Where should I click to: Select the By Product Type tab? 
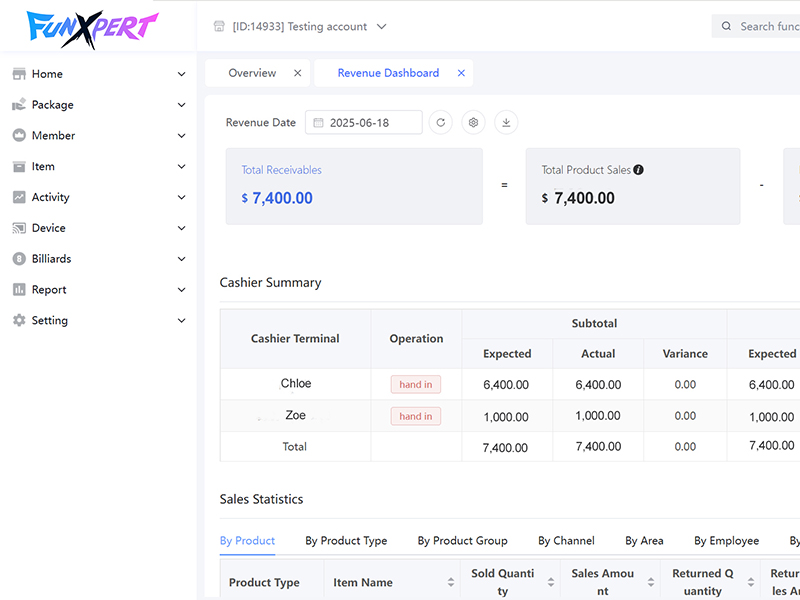[x=346, y=541]
